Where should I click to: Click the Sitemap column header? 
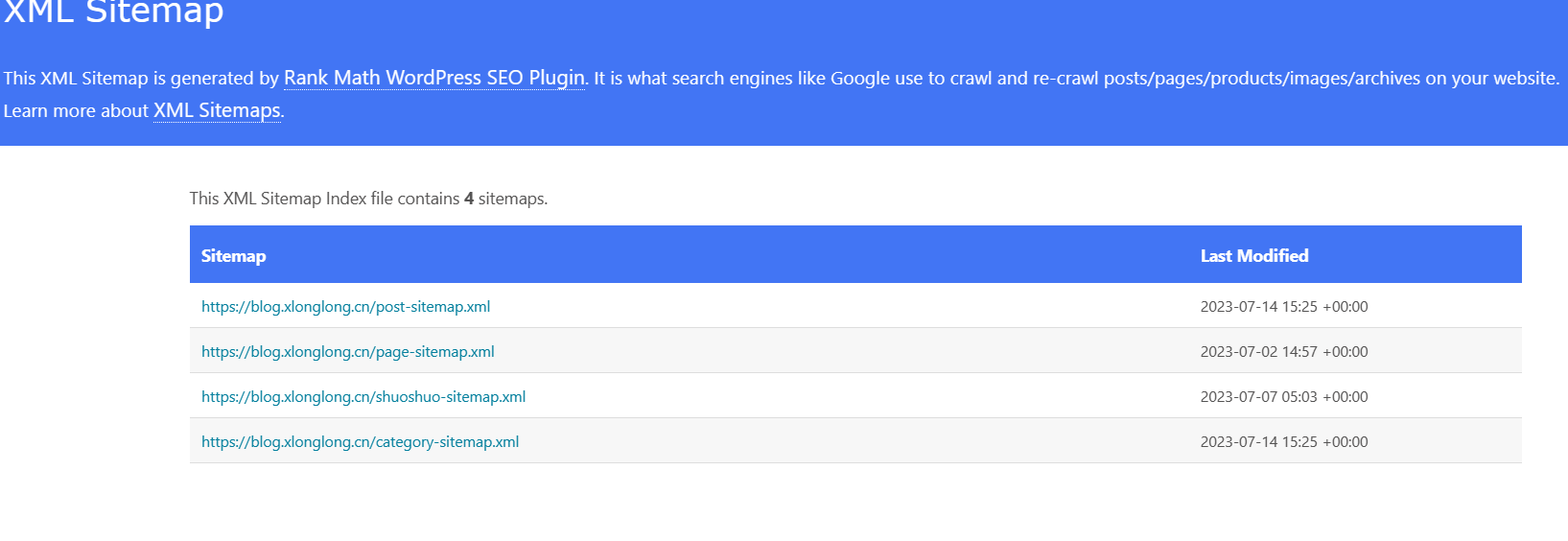pyautogui.click(x=233, y=256)
